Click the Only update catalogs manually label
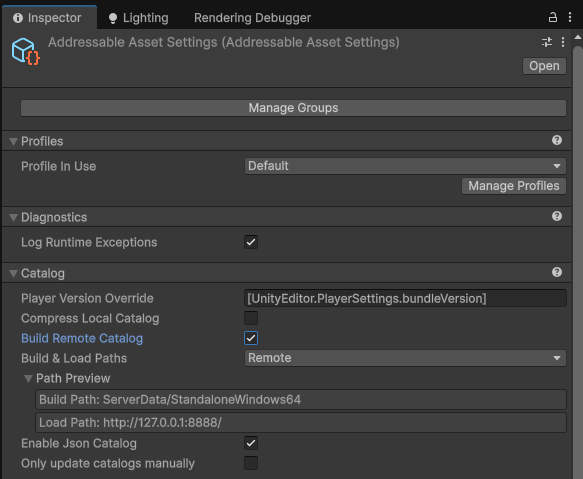This screenshot has width=583, height=479. coord(108,463)
